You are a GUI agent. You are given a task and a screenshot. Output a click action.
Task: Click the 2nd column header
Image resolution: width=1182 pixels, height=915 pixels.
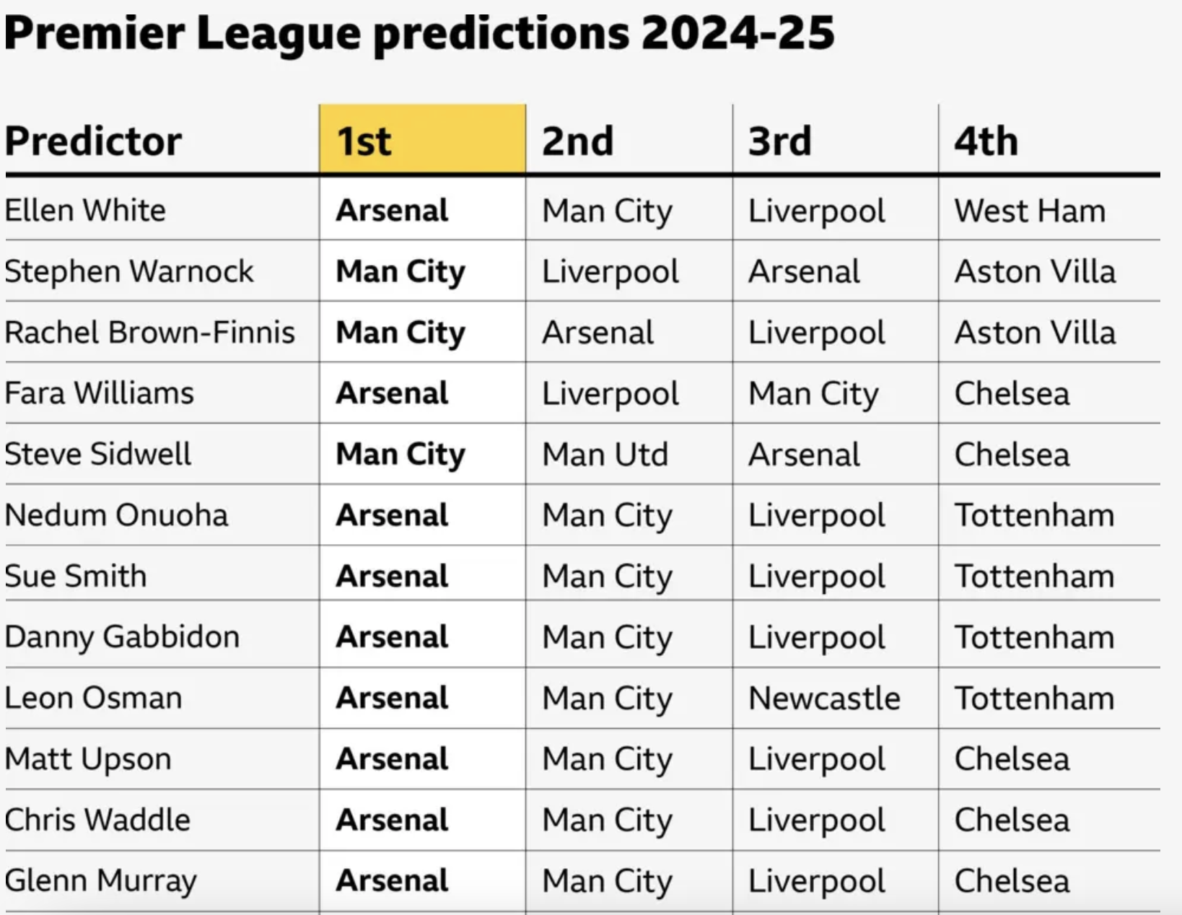(x=578, y=141)
